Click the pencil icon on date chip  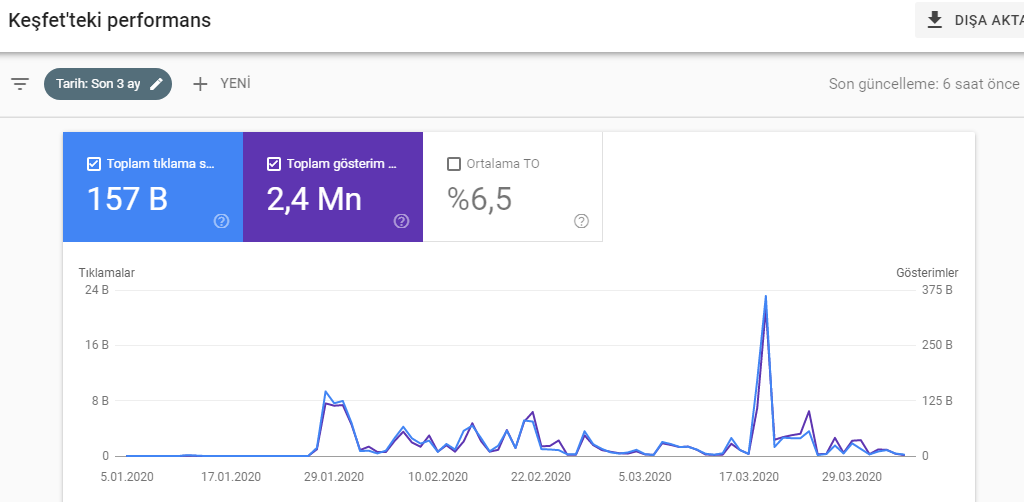coord(156,84)
